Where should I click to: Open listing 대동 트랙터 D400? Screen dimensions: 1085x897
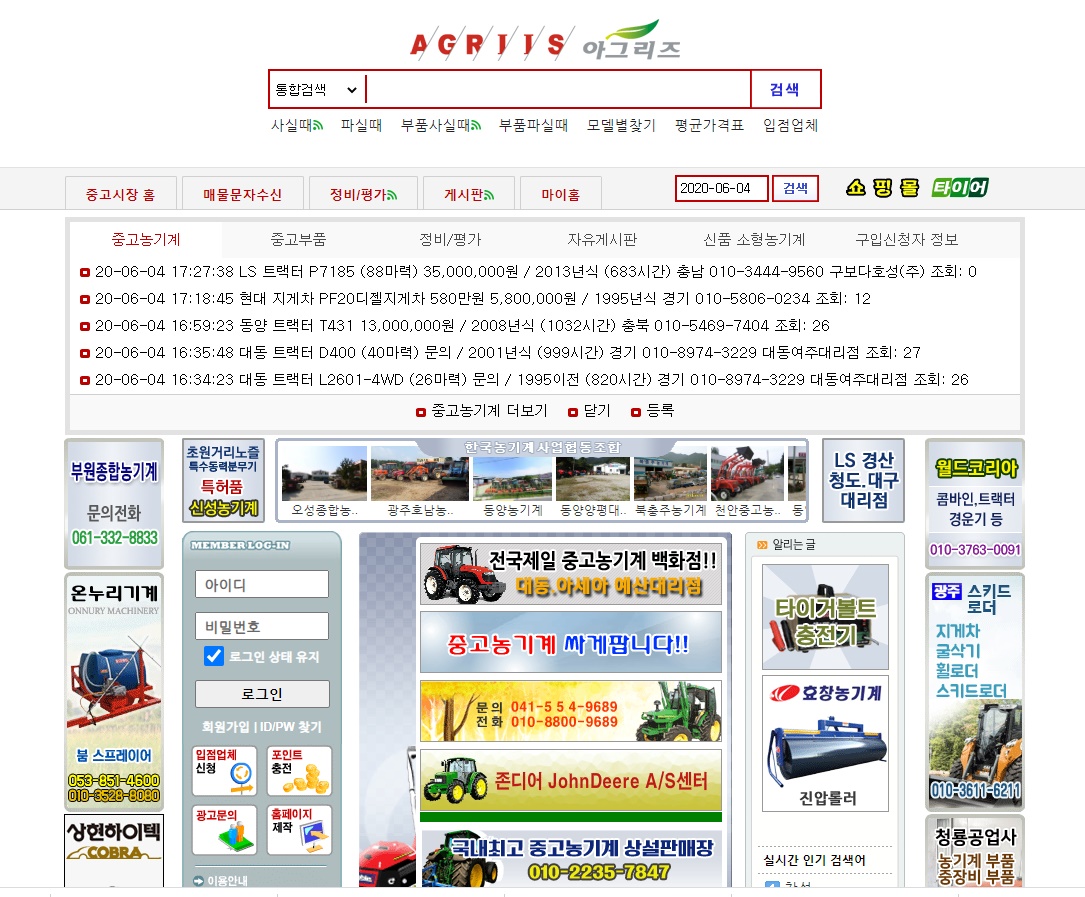click(507, 352)
